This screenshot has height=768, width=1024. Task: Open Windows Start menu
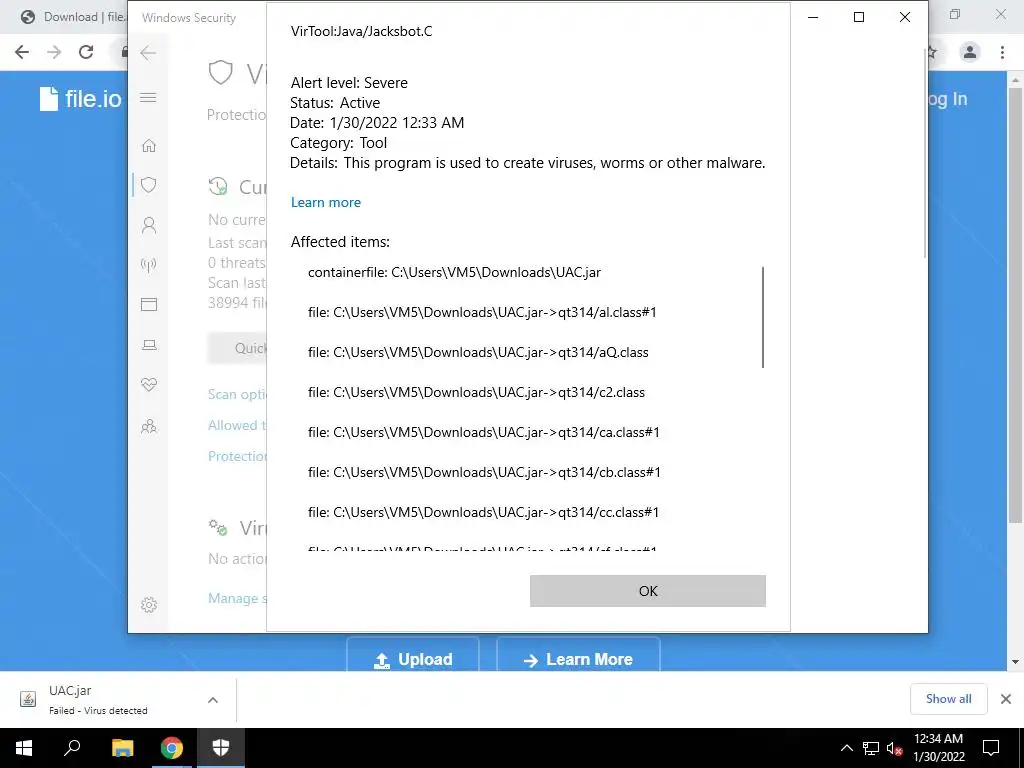click(24, 748)
